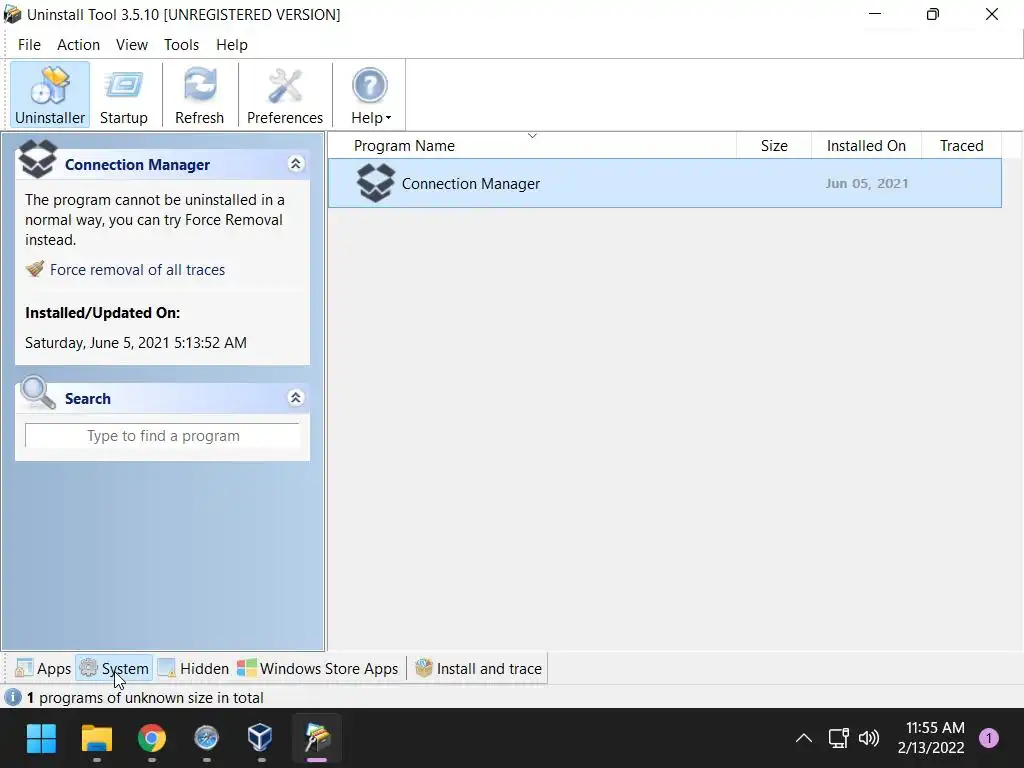The width and height of the screenshot is (1024, 768).
Task: Open File Explorer from taskbar
Action: pos(97,739)
